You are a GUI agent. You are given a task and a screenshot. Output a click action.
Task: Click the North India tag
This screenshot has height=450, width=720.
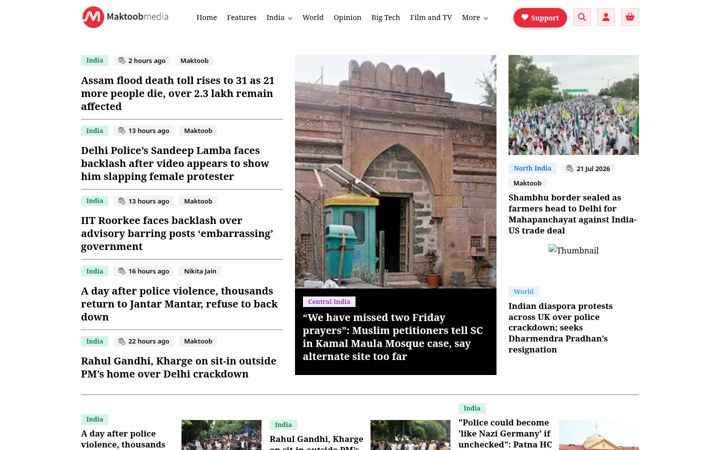pyautogui.click(x=532, y=169)
